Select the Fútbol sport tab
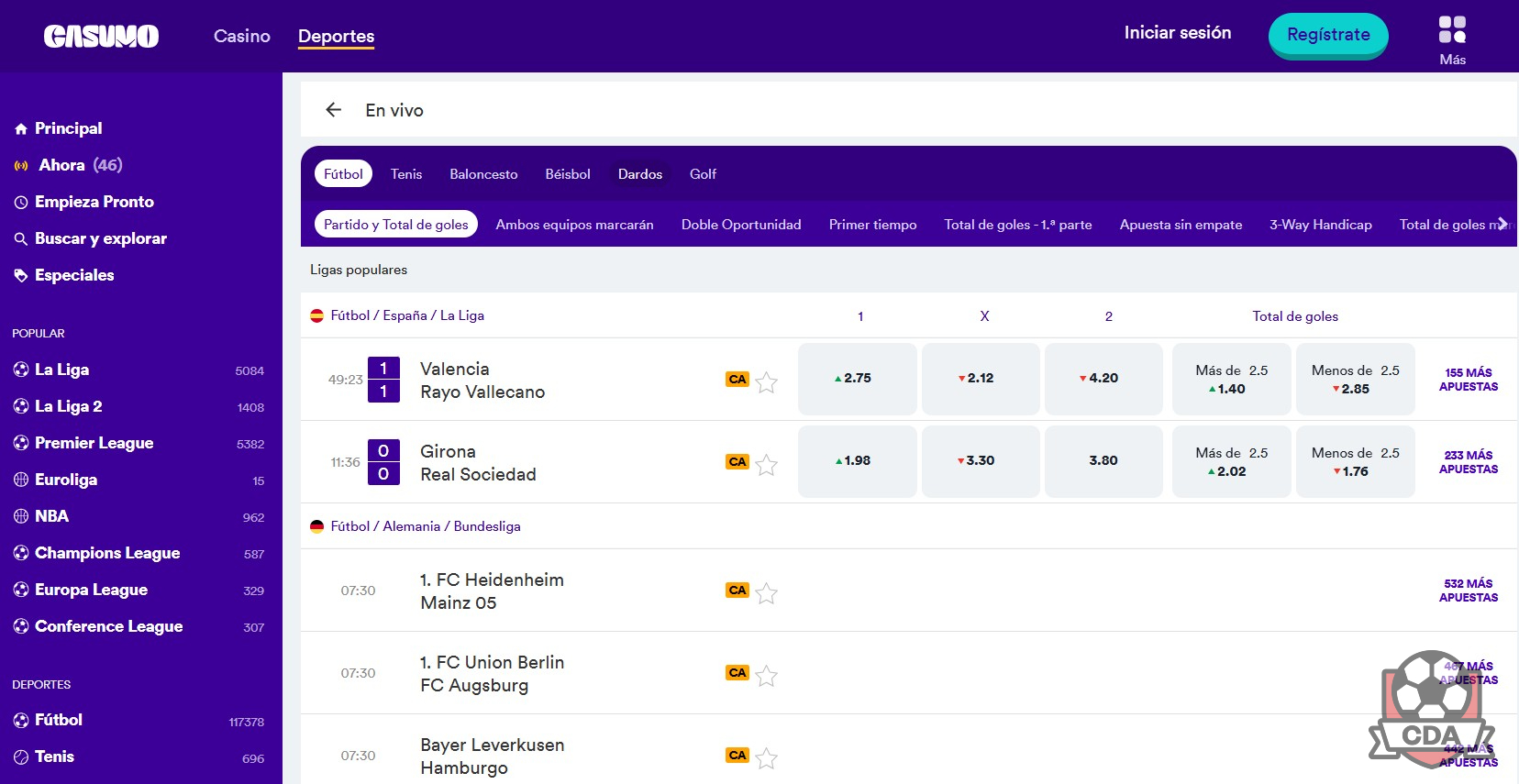The width and height of the screenshot is (1519, 784). point(343,173)
